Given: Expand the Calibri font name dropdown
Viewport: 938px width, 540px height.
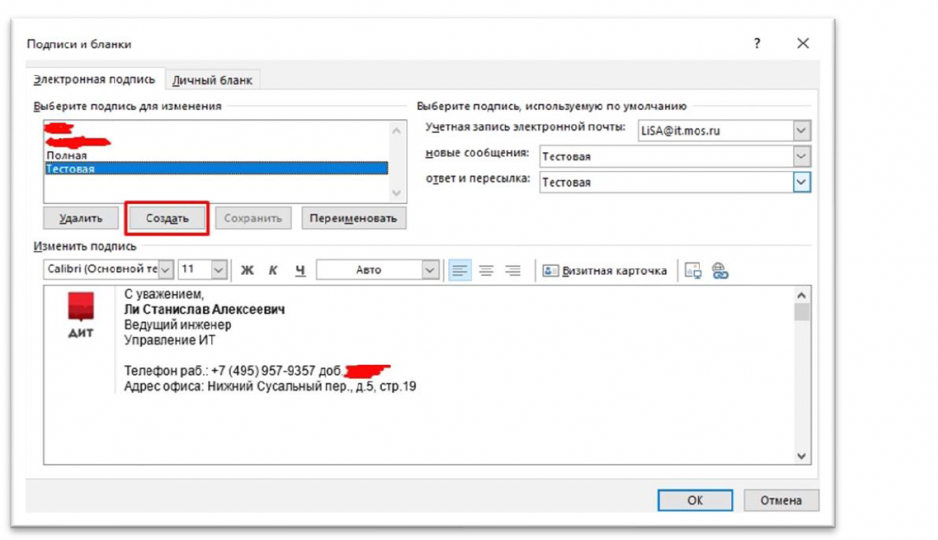Looking at the screenshot, I should click(x=165, y=270).
